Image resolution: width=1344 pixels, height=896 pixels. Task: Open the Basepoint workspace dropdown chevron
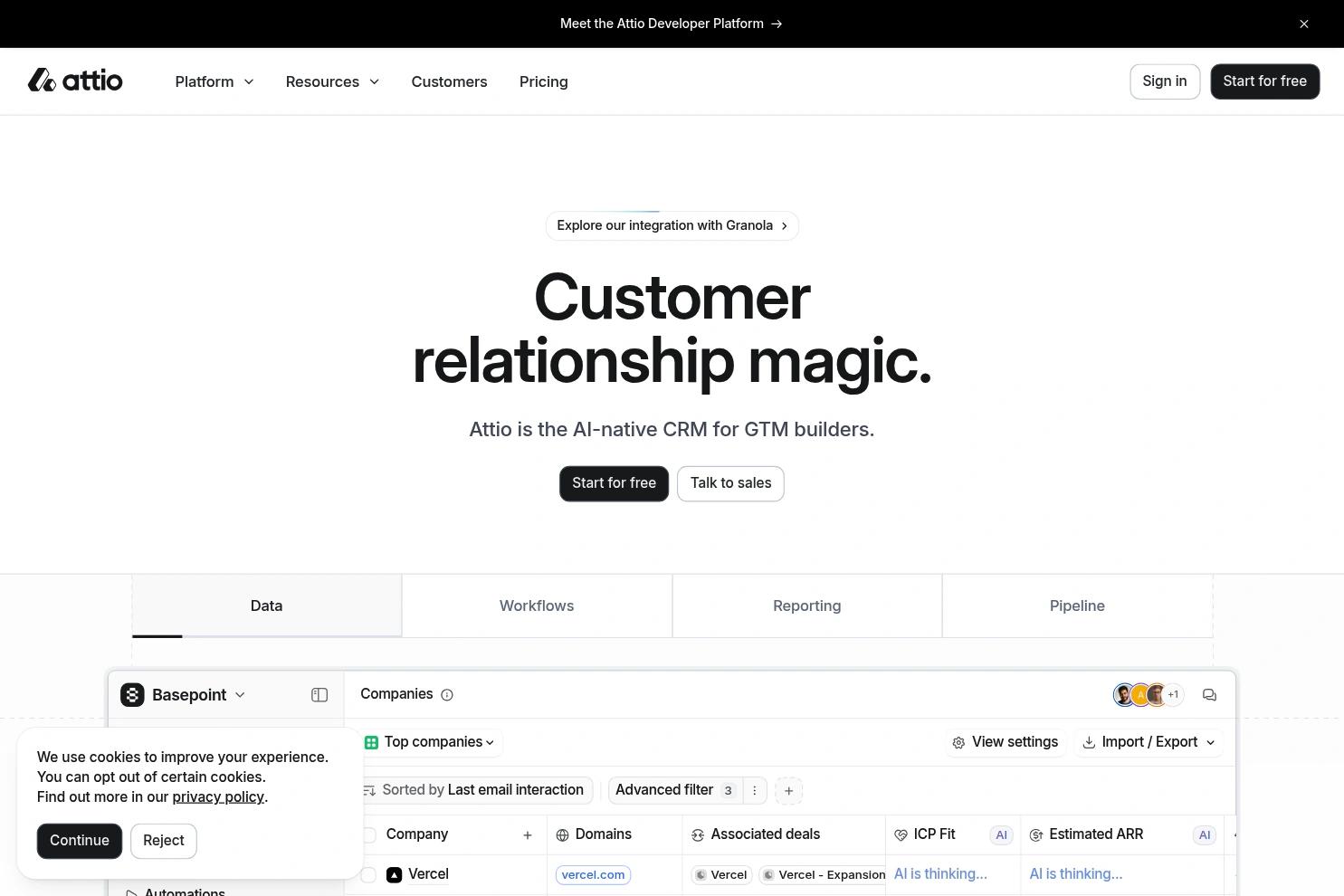click(240, 695)
